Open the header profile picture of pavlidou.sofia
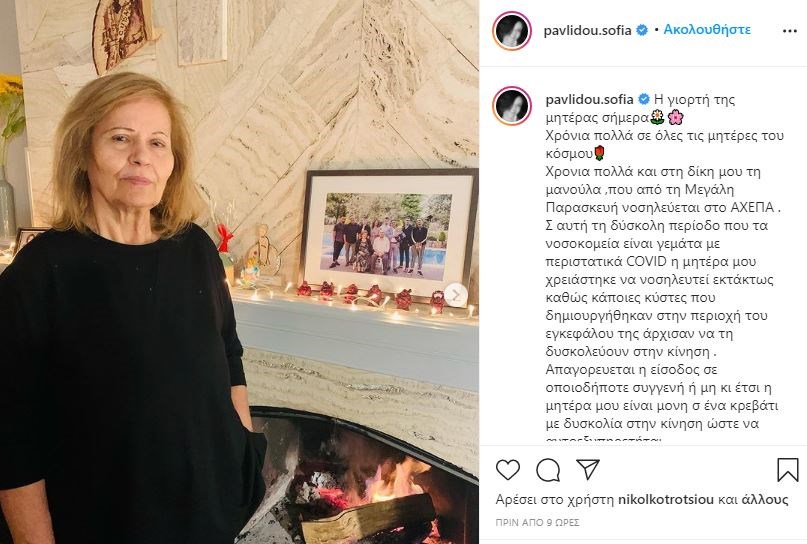Image resolution: width=807 pixels, height=544 pixels. [512, 30]
